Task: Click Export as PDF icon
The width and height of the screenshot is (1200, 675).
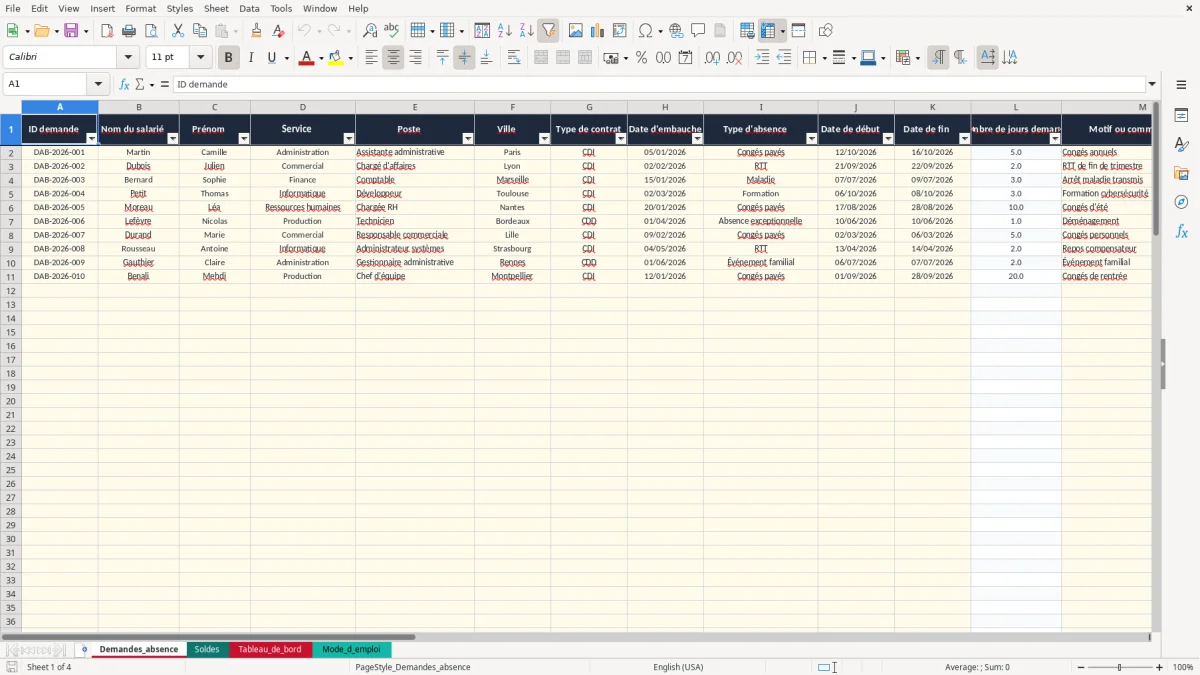Action: pos(107,31)
